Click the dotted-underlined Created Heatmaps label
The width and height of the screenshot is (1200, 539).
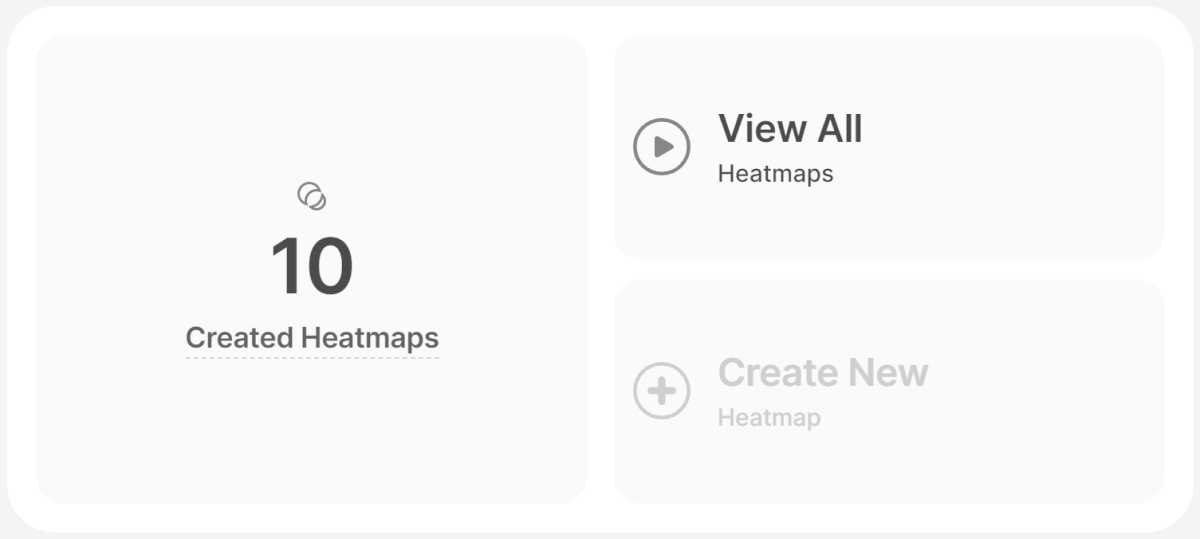point(312,338)
